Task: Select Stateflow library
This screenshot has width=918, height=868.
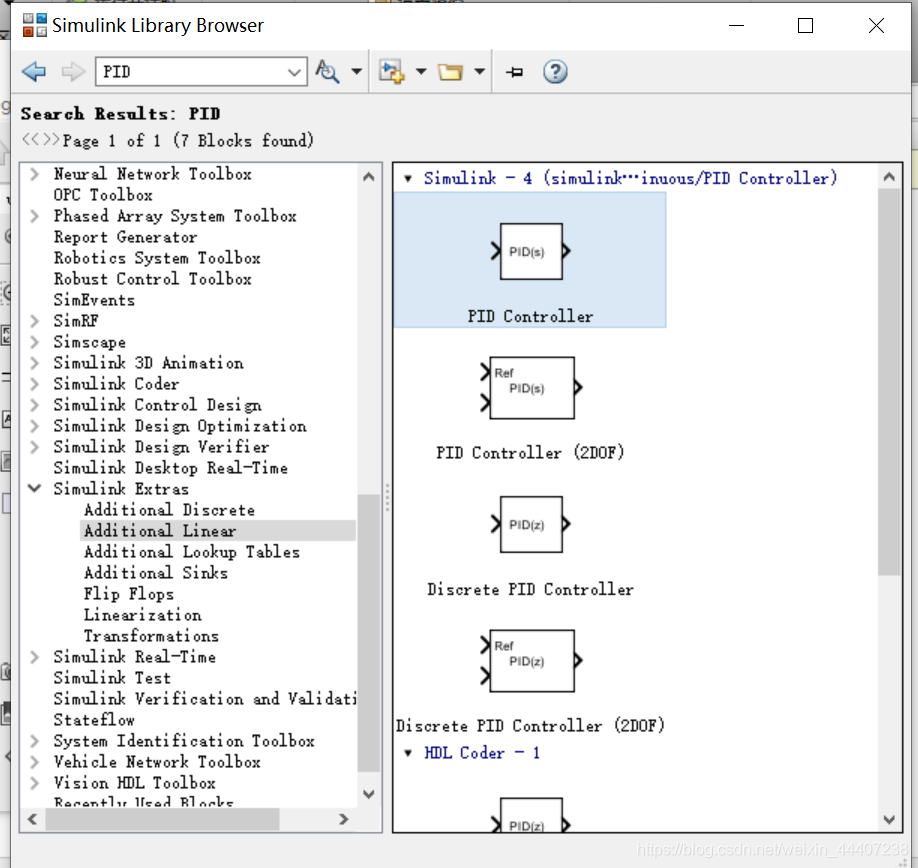Action: 94,720
